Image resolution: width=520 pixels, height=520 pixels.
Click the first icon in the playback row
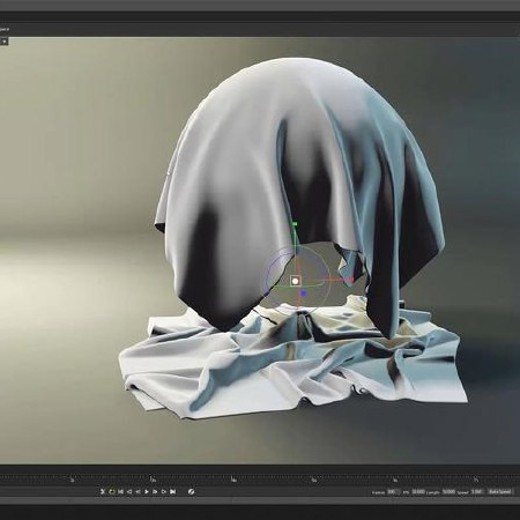pos(102,492)
